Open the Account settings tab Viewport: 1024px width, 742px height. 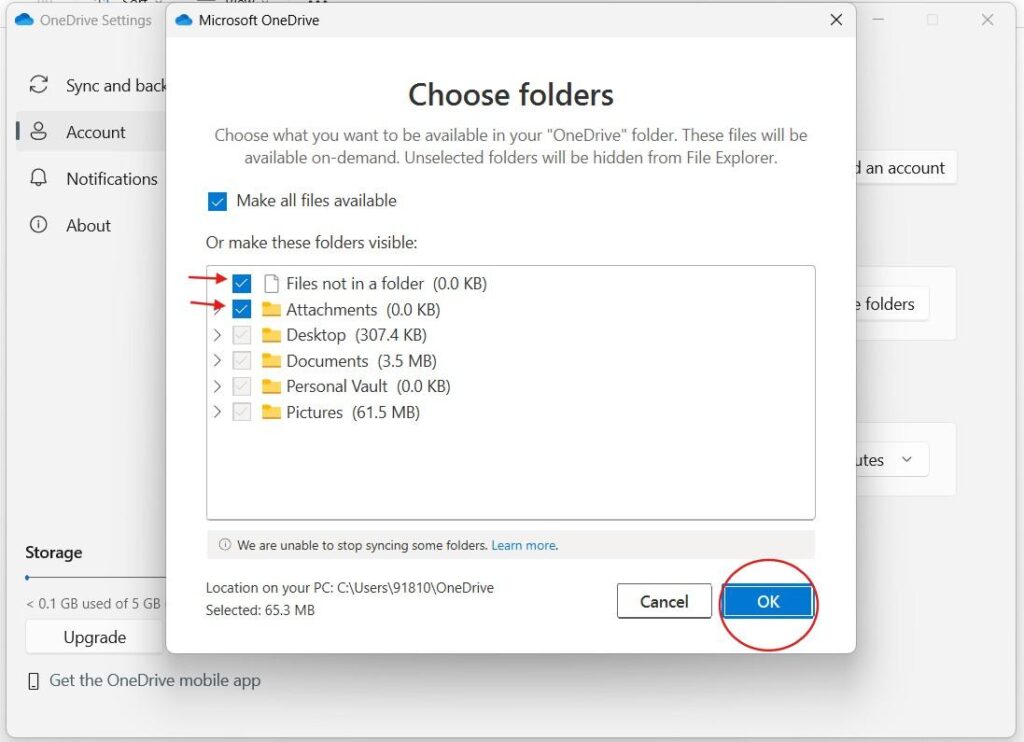coord(91,132)
